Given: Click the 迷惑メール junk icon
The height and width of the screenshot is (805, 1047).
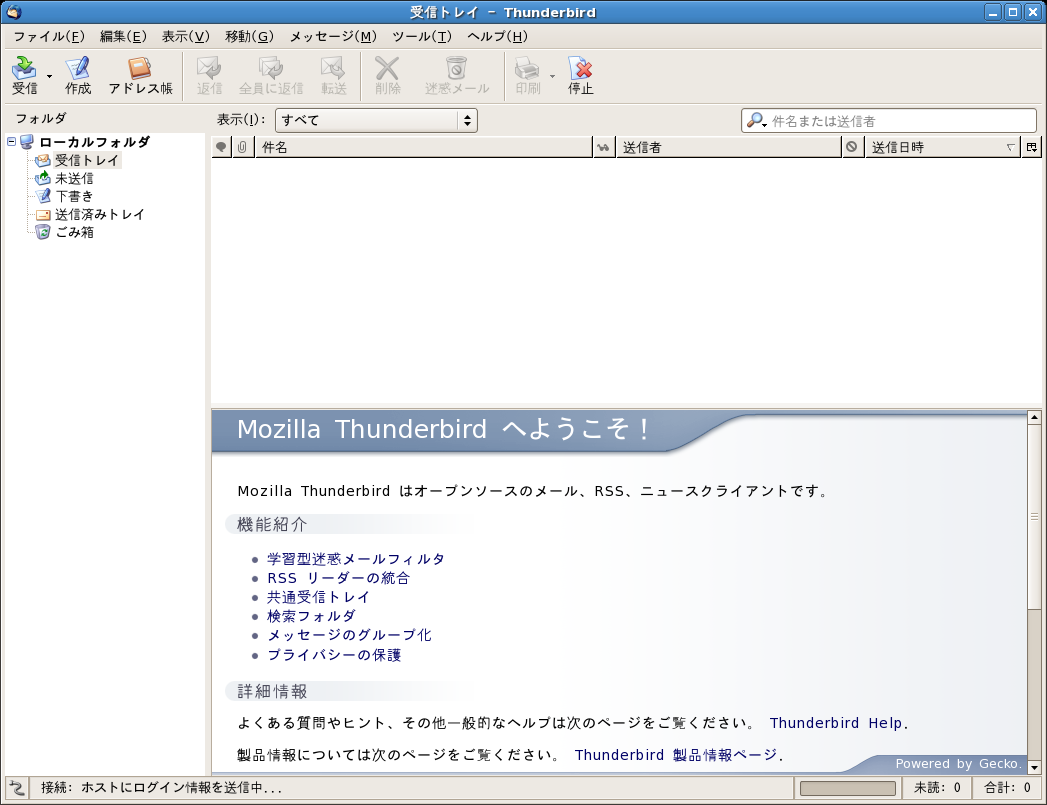Looking at the screenshot, I should tap(457, 75).
